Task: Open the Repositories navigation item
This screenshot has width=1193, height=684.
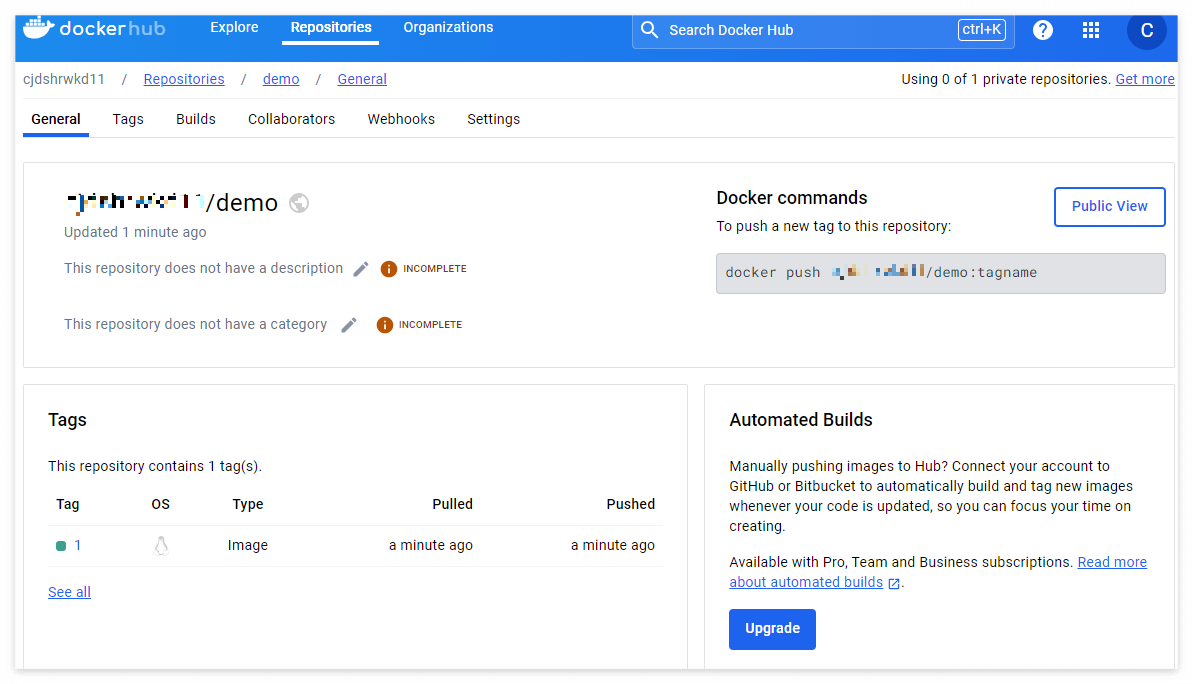Action: pos(331,27)
